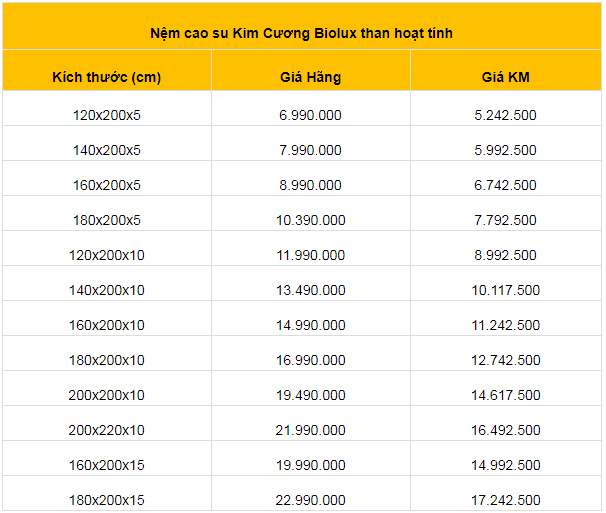Click the 11.242.500 promo price
This screenshot has height=513, width=606.
coord(506,325)
